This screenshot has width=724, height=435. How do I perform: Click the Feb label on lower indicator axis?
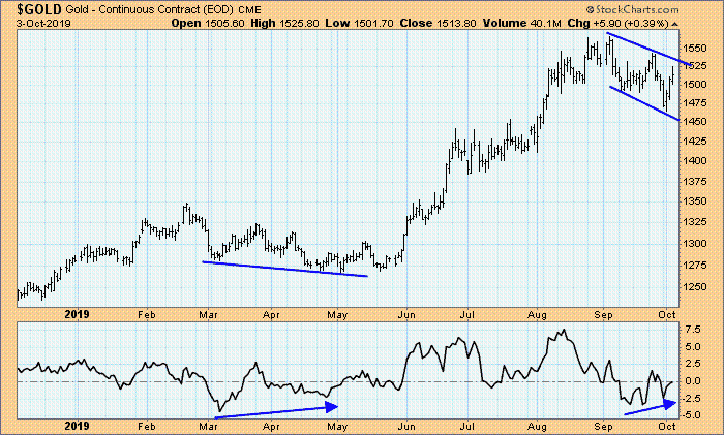(147, 426)
